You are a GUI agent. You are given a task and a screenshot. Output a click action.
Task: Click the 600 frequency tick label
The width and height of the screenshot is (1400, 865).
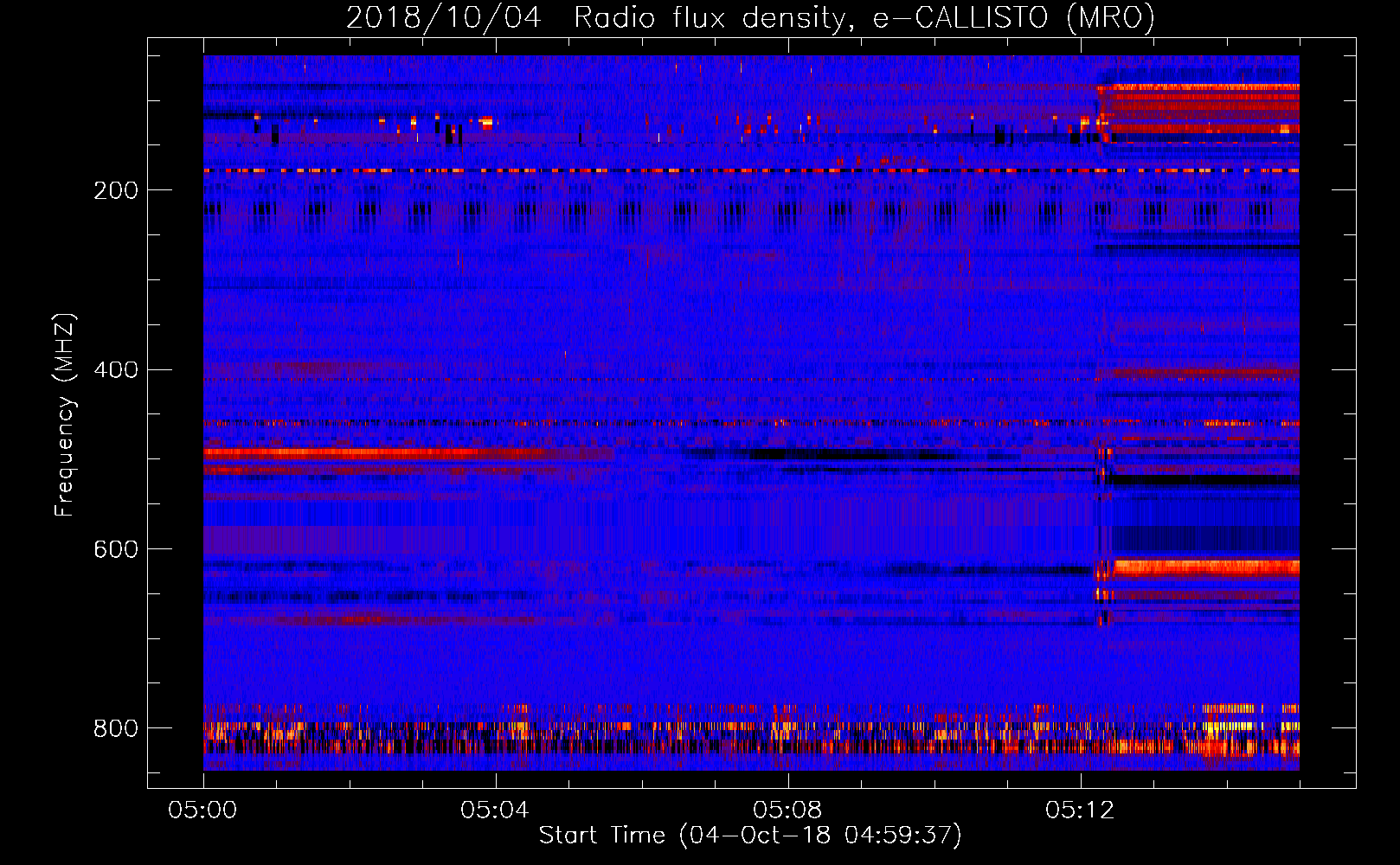(x=116, y=550)
